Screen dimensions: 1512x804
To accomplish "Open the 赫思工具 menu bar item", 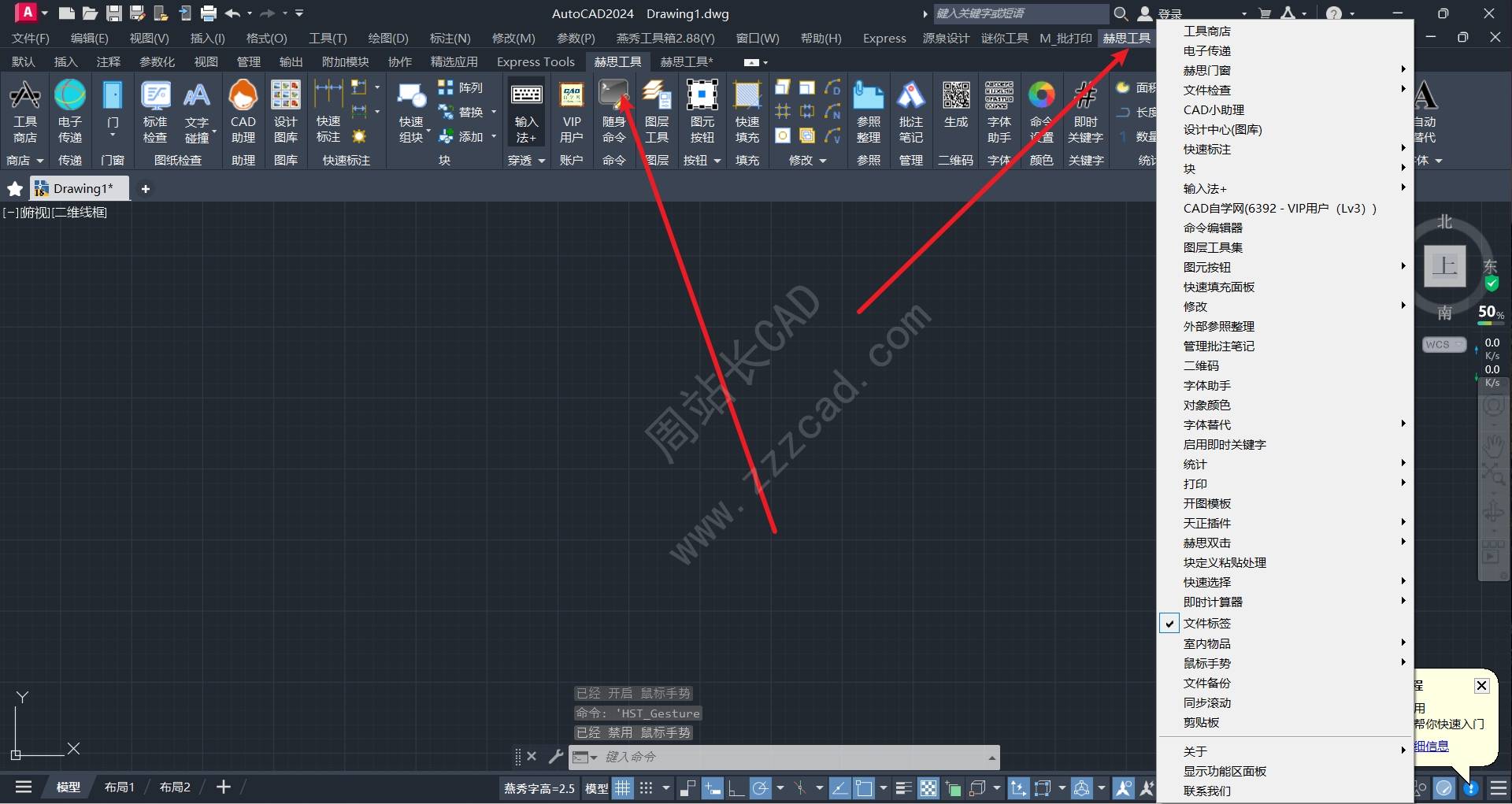I will click(x=1126, y=38).
